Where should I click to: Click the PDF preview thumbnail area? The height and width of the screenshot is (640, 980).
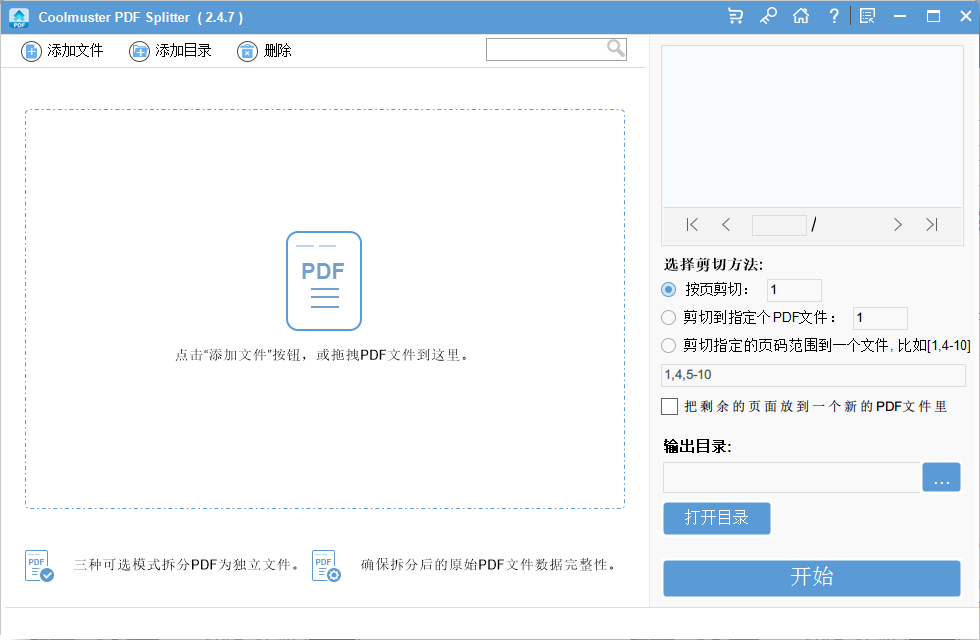[812, 126]
